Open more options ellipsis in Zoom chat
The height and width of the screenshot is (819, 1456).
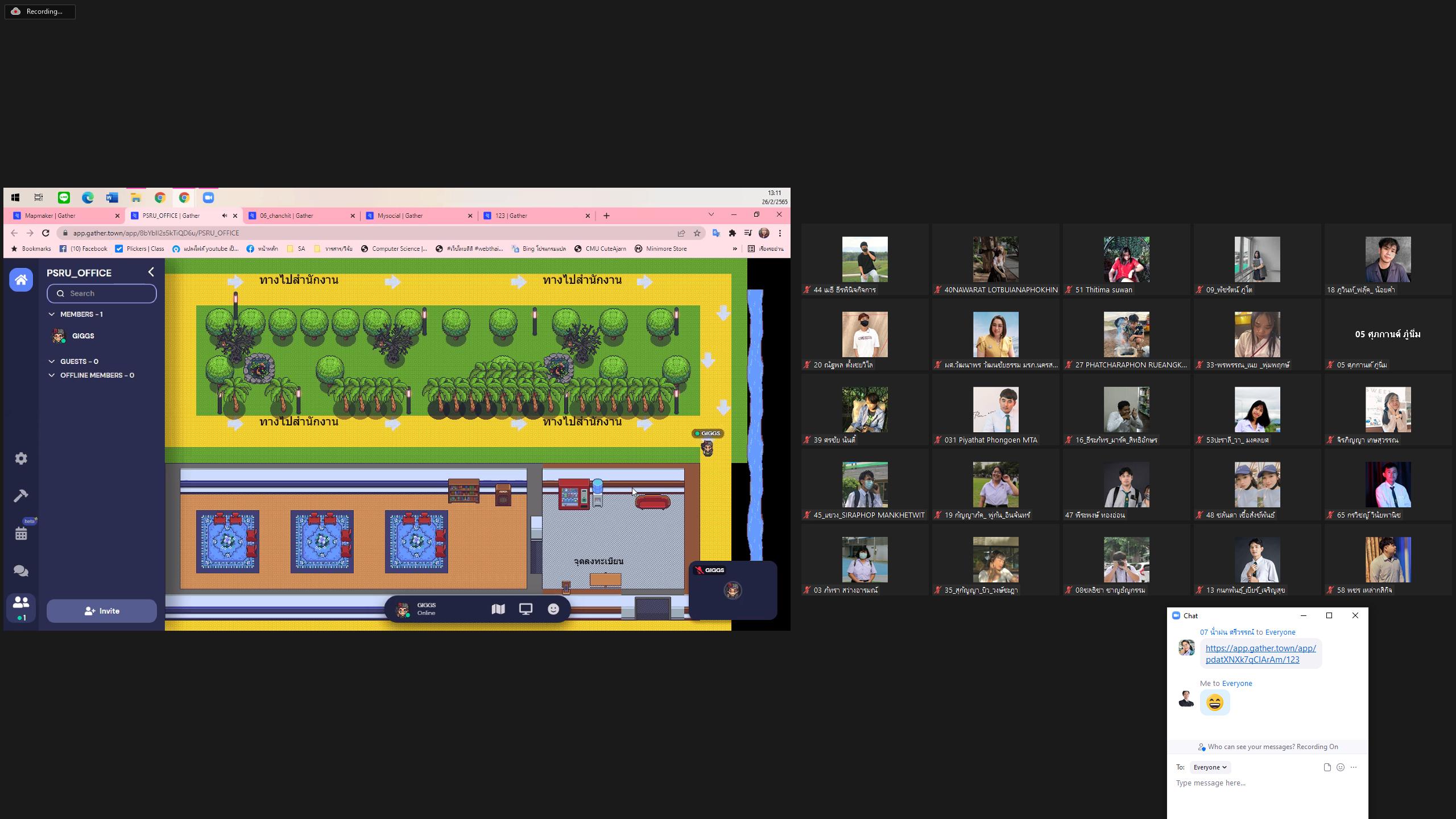point(1354,767)
